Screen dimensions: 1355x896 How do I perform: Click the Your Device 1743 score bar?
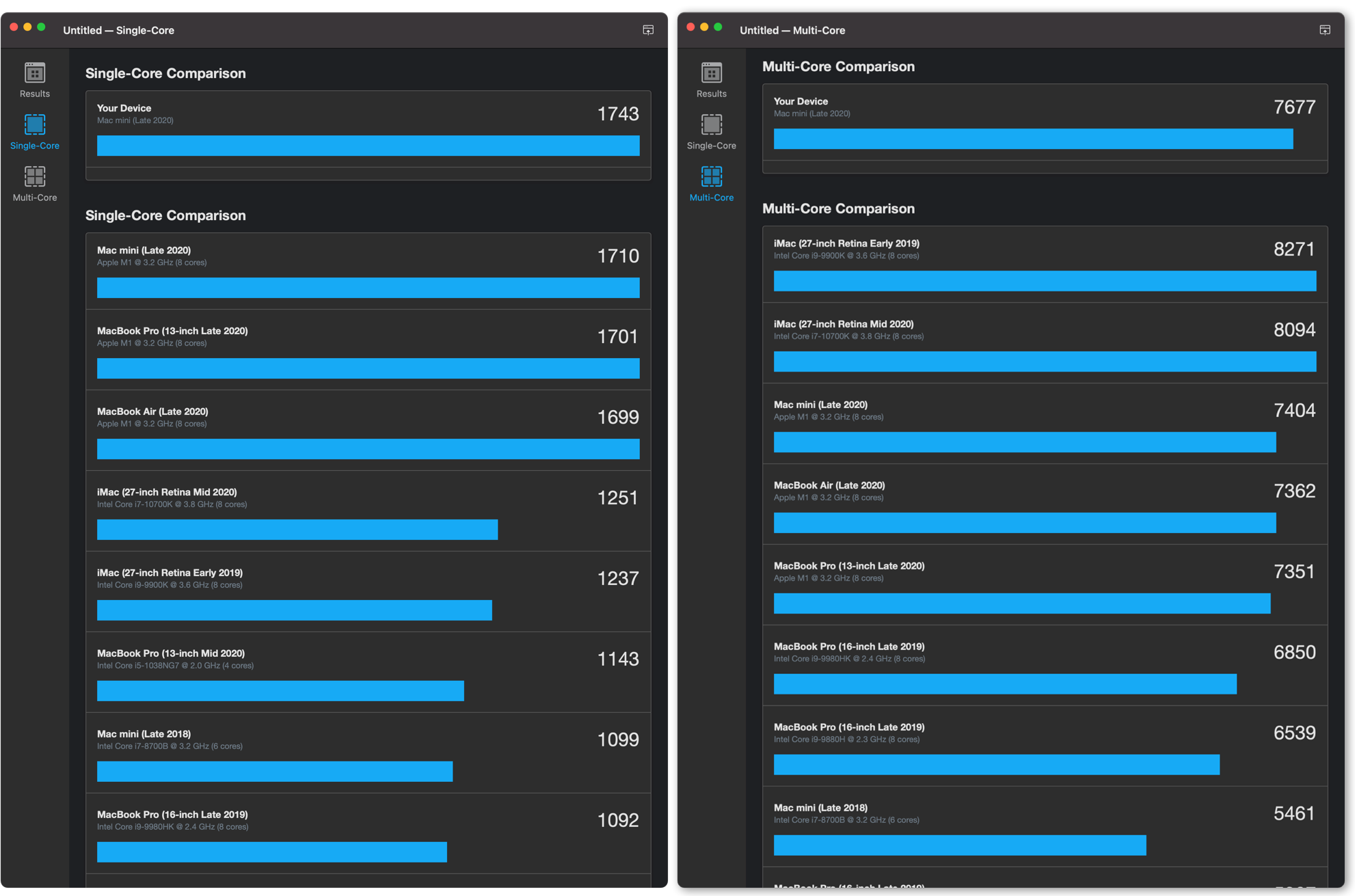[368, 146]
